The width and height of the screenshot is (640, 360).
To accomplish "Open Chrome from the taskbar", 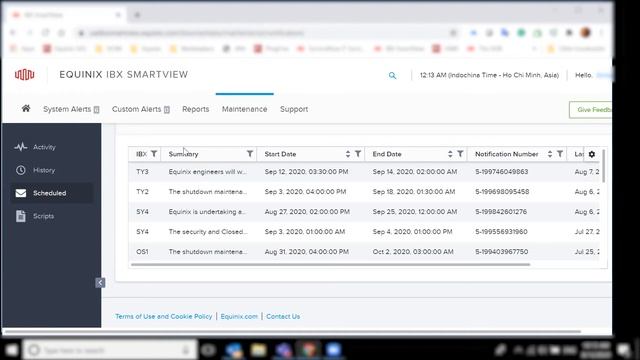I will pyautogui.click(x=309, y=350).
